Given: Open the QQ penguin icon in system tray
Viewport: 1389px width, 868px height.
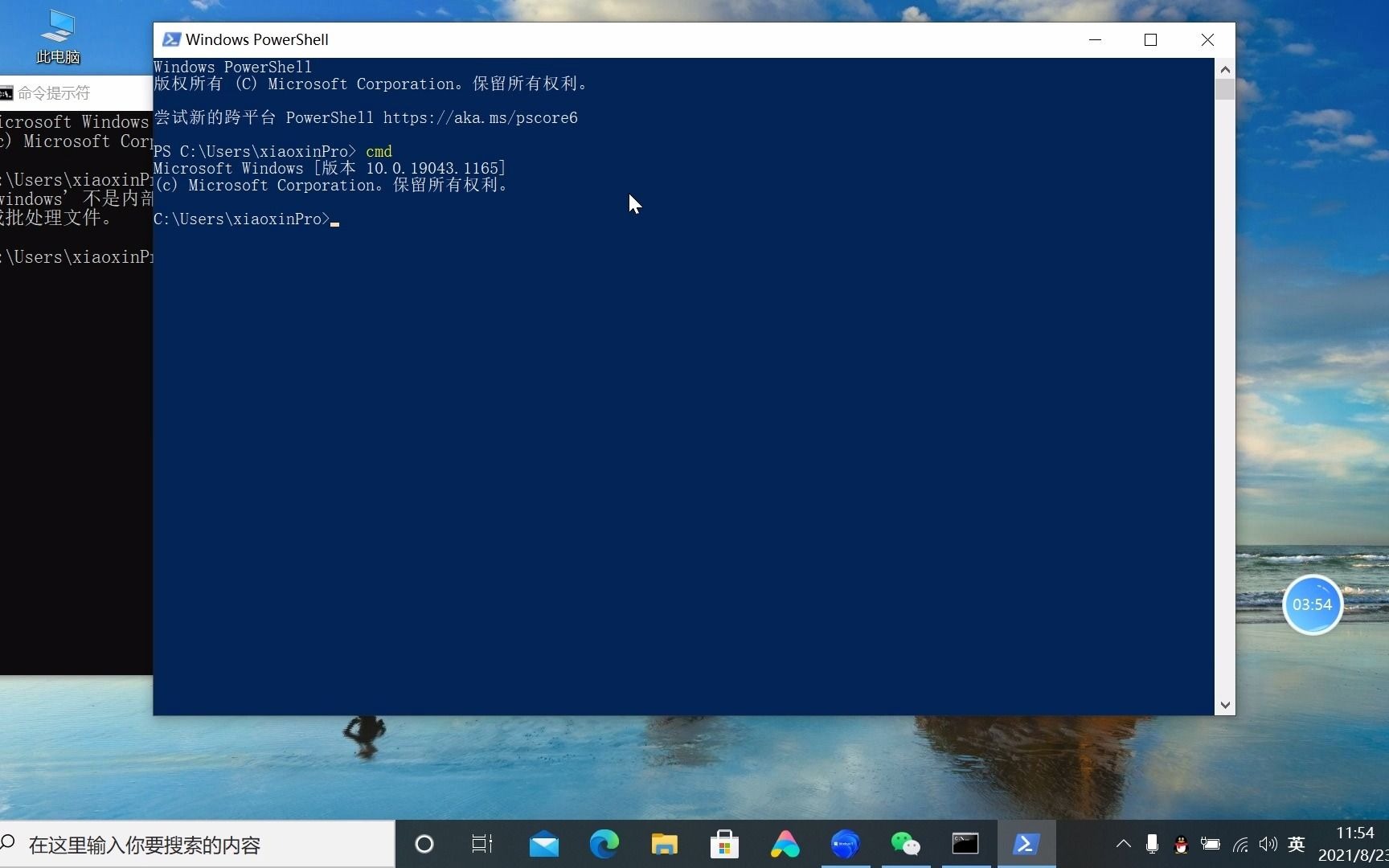Looking at the screenshot, I should click(x=1180, y=845).
